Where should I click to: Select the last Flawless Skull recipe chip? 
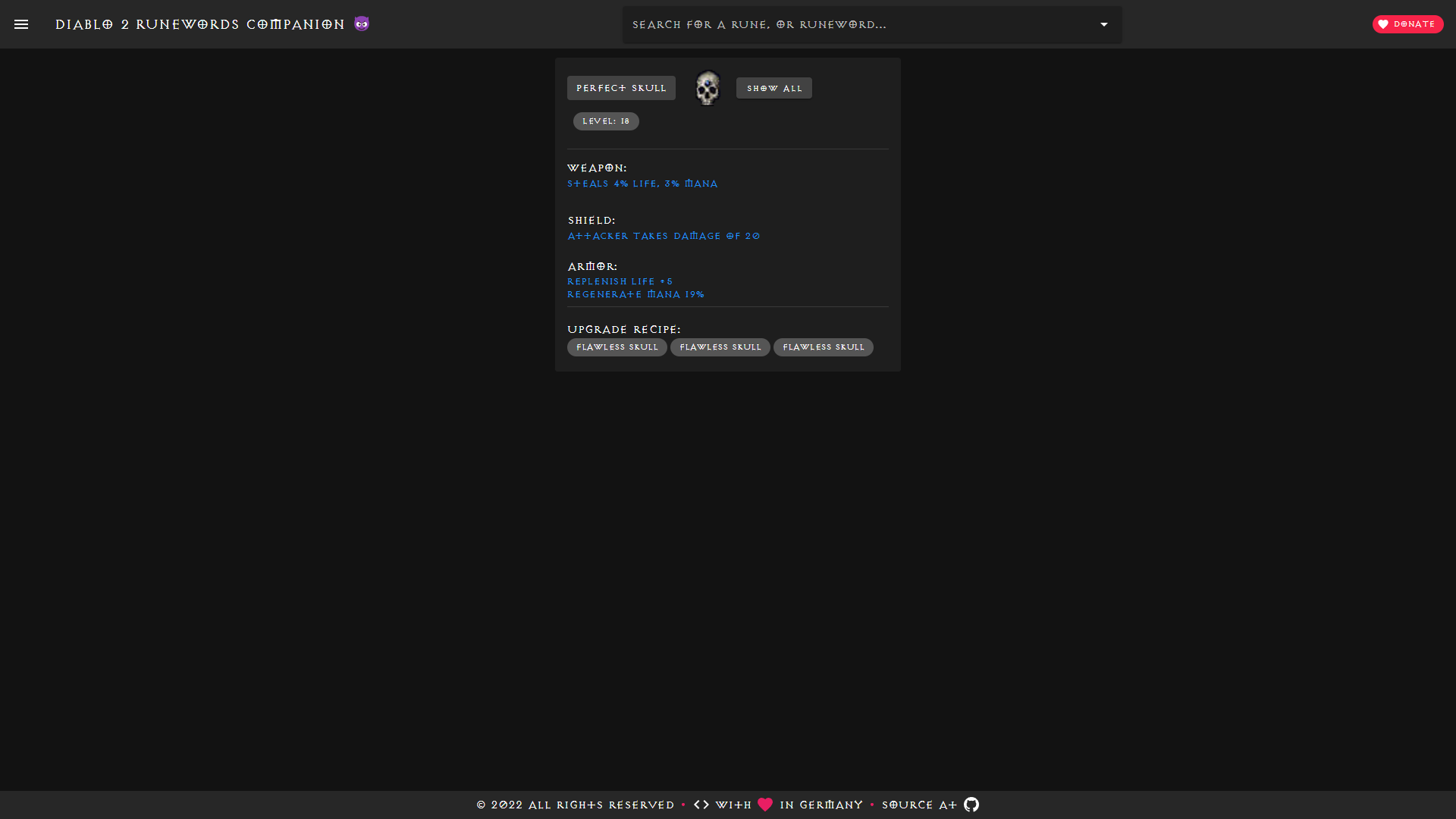824,347
